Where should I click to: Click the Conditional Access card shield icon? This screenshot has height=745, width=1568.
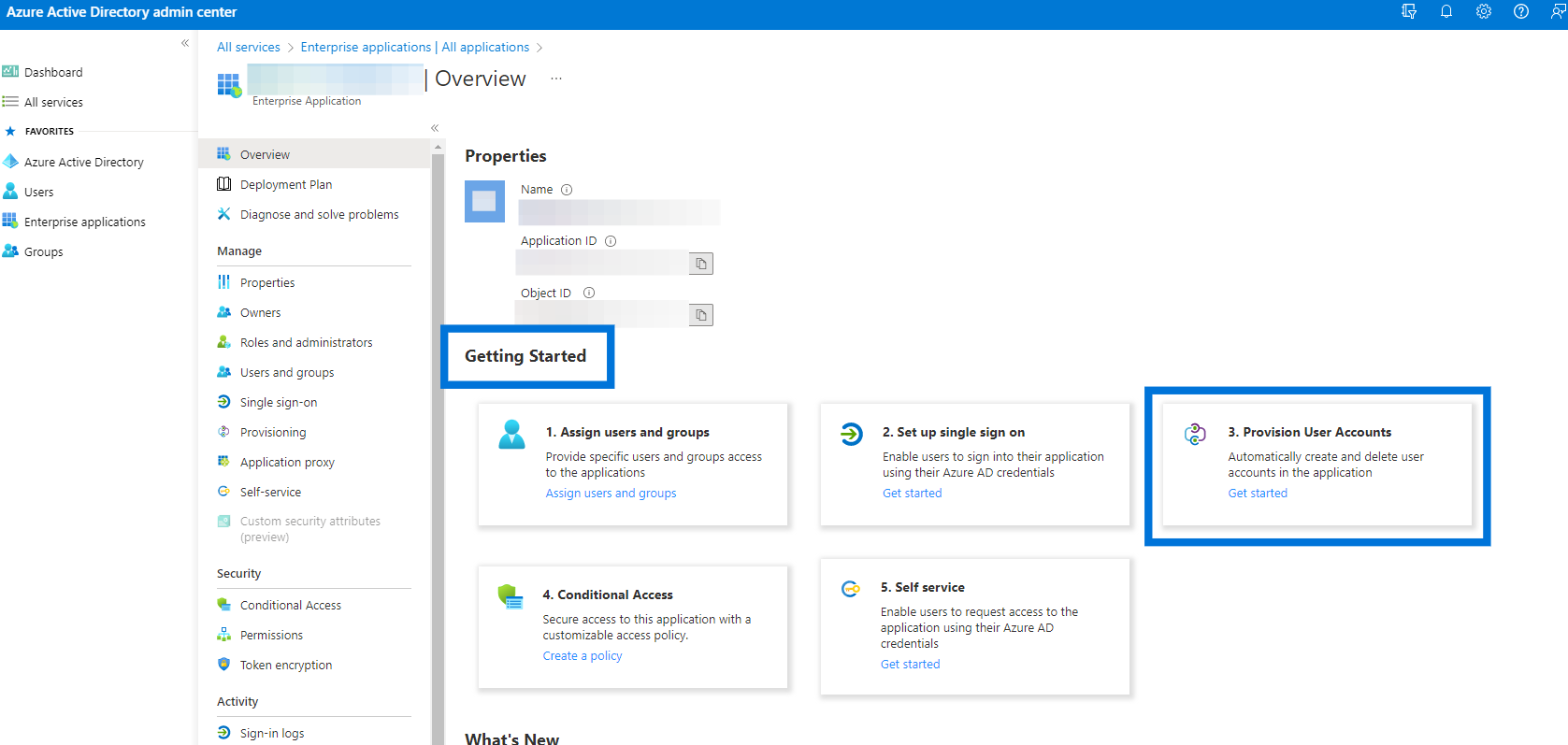511,596
